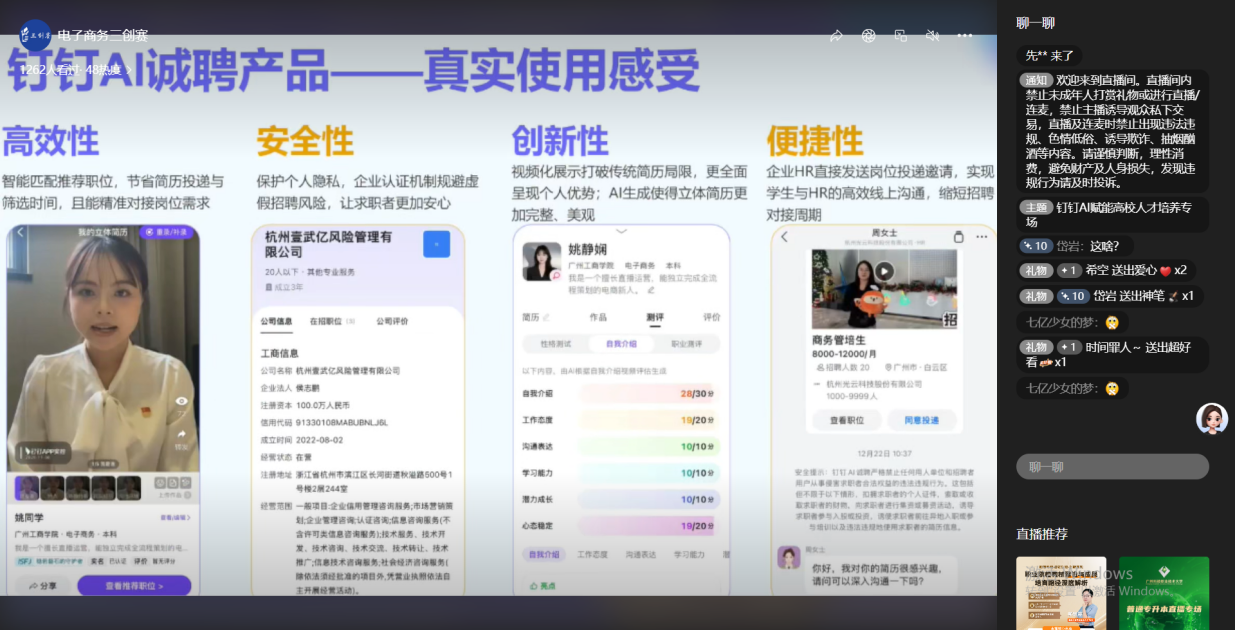Click the 同意投递 button in the job card
This screenshot has height=630, width=1235.
click(x=922, y=421)
